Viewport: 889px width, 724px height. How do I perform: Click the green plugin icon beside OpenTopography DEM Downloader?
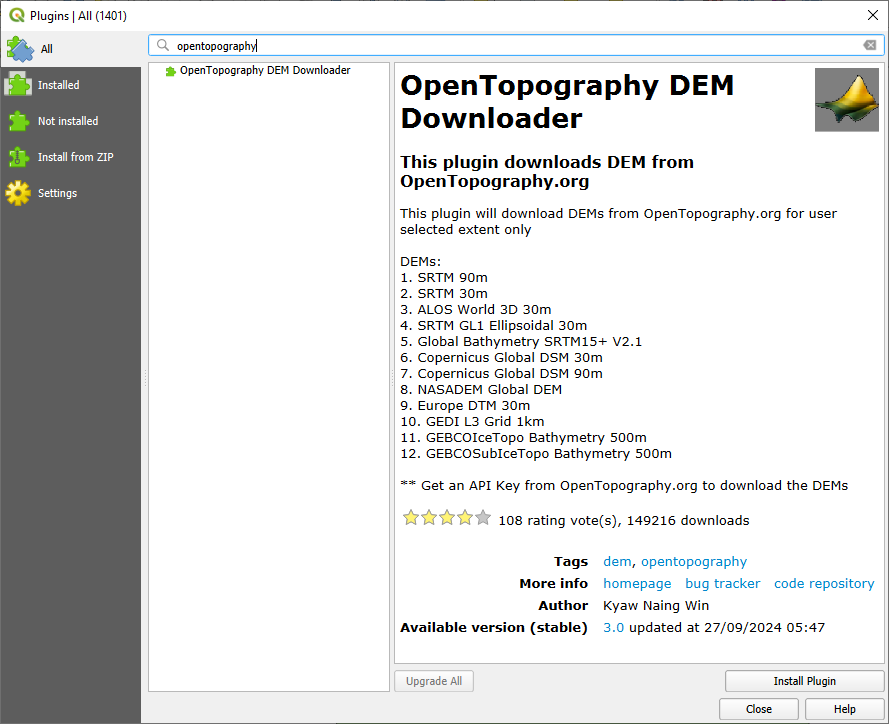coord(170,70)
